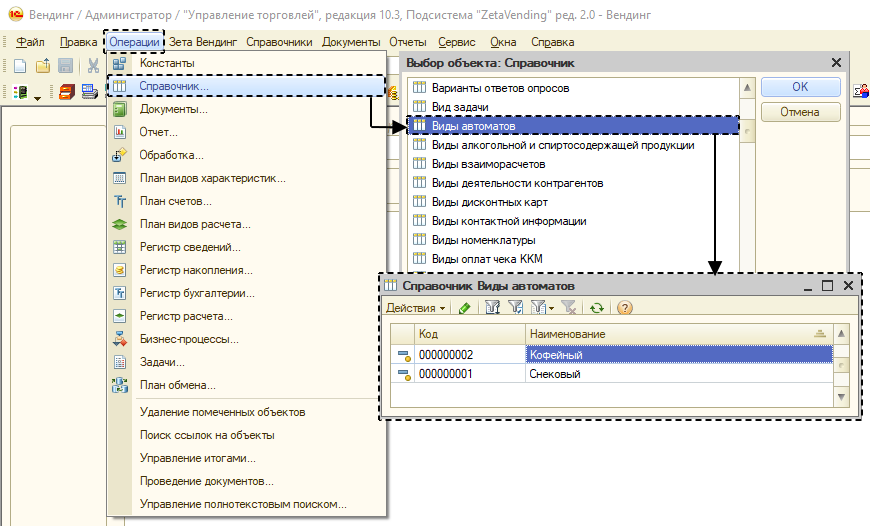The image size is (870, 526).
Task: Click the Cut scissors toolbar icon
Action: coord(93,65)
